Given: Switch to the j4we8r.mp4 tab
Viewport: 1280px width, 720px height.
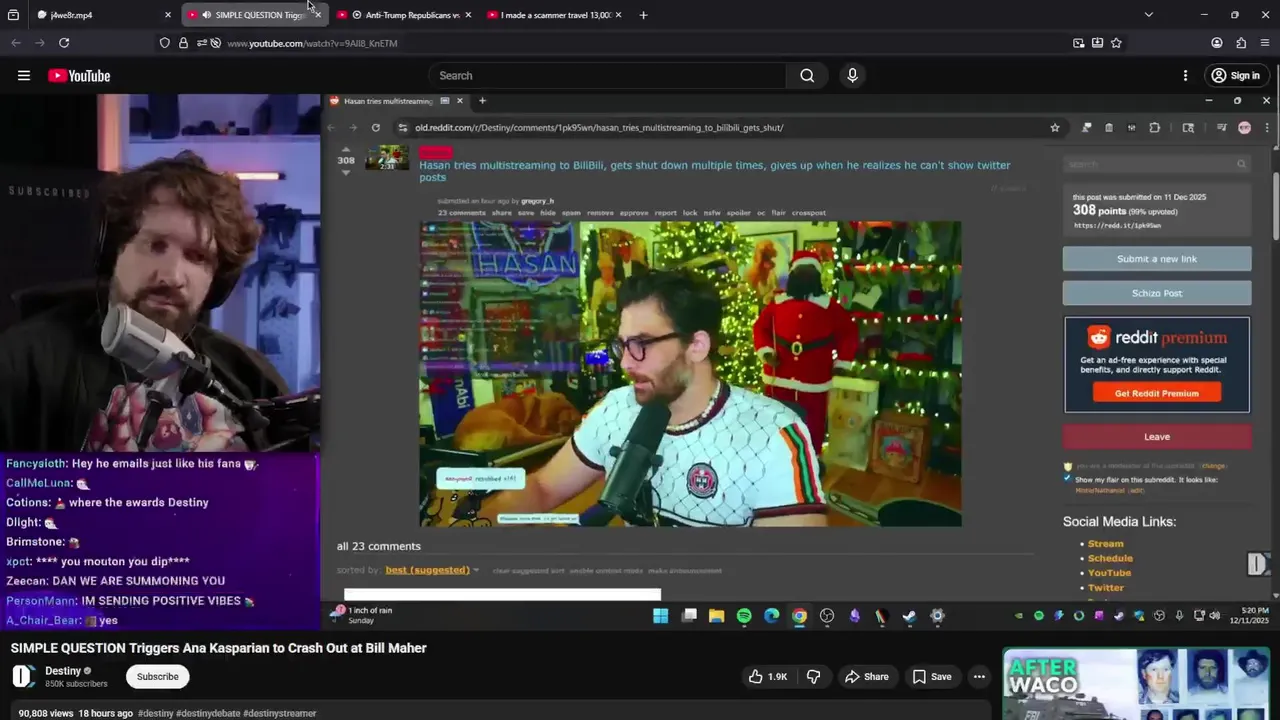Looking at the screenshot, I should tap(102, 15).
